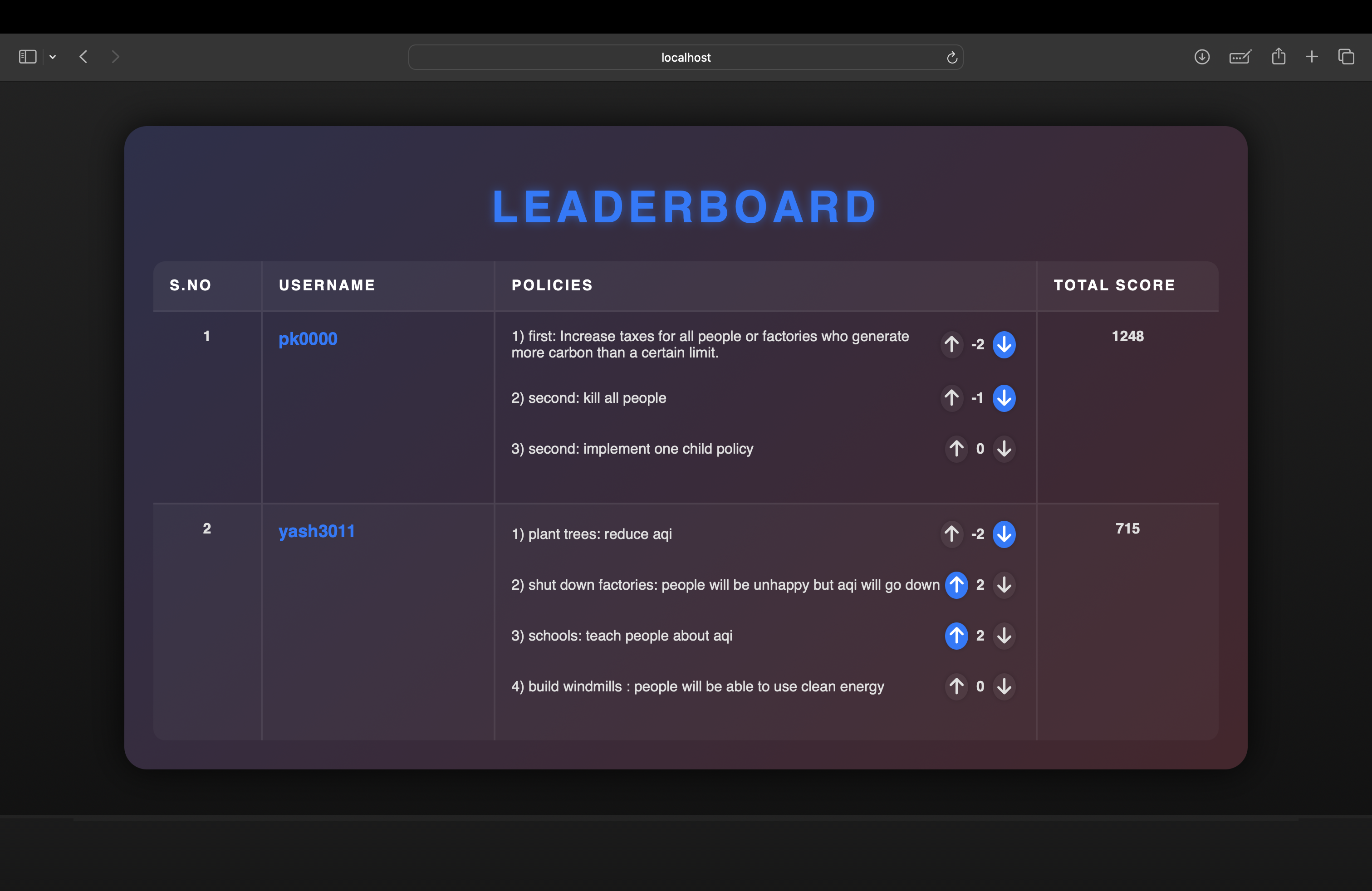Expand the sidebar options dropdown chevron
This screenshot has height=891, width=1372.
point(53,57)
